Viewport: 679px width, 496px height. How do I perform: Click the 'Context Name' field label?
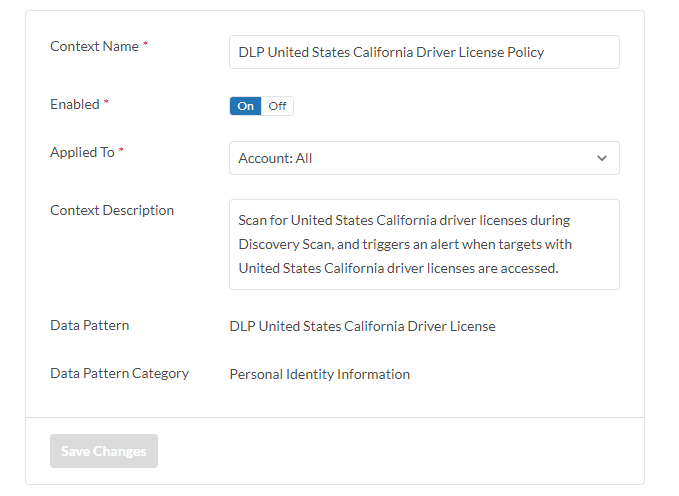pos(94,46)
